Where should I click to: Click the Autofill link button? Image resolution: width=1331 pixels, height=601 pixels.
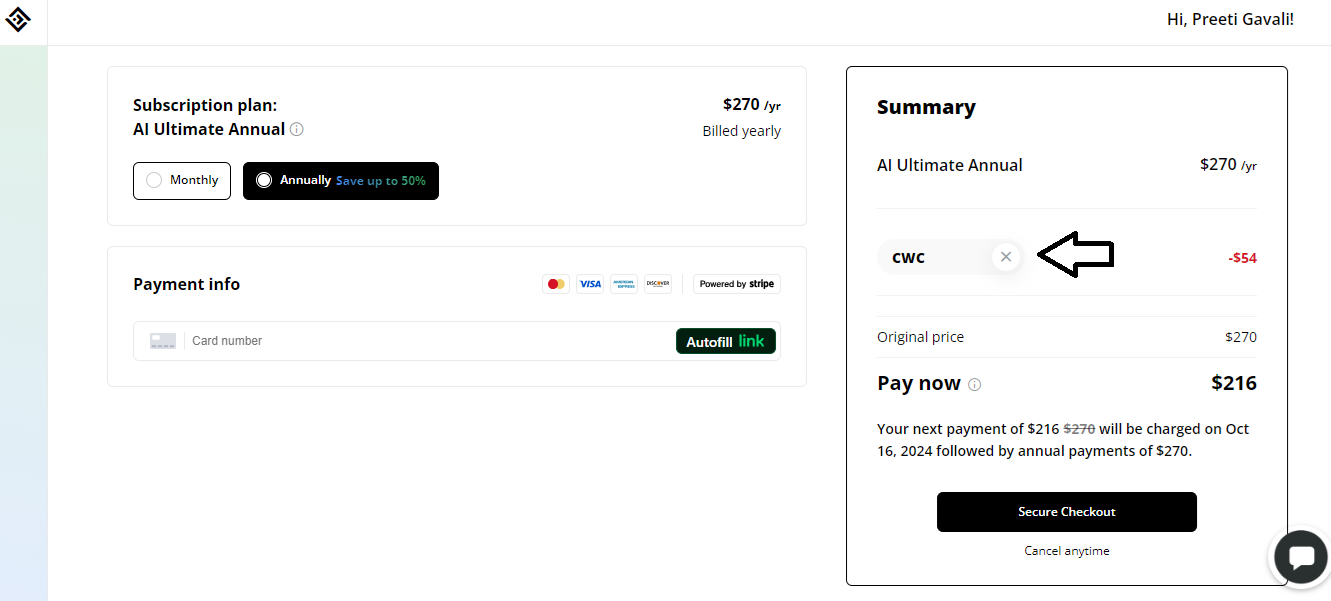tap(726, 341)
